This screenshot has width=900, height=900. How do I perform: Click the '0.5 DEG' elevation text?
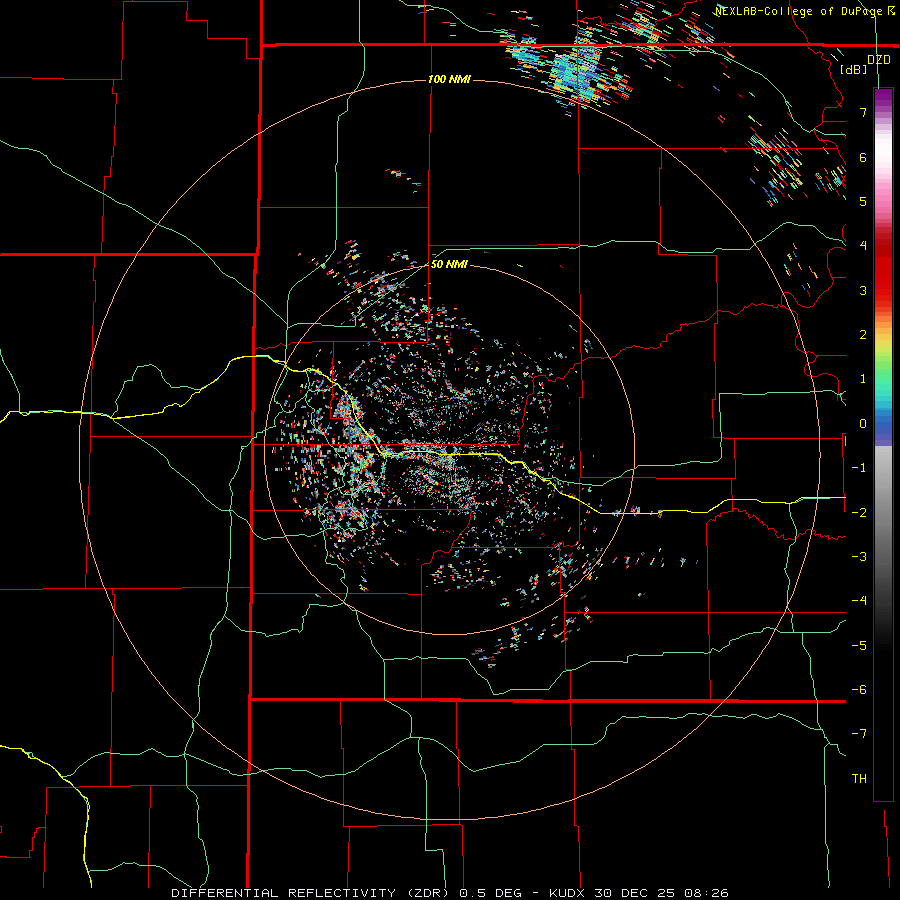coord(490,893)
